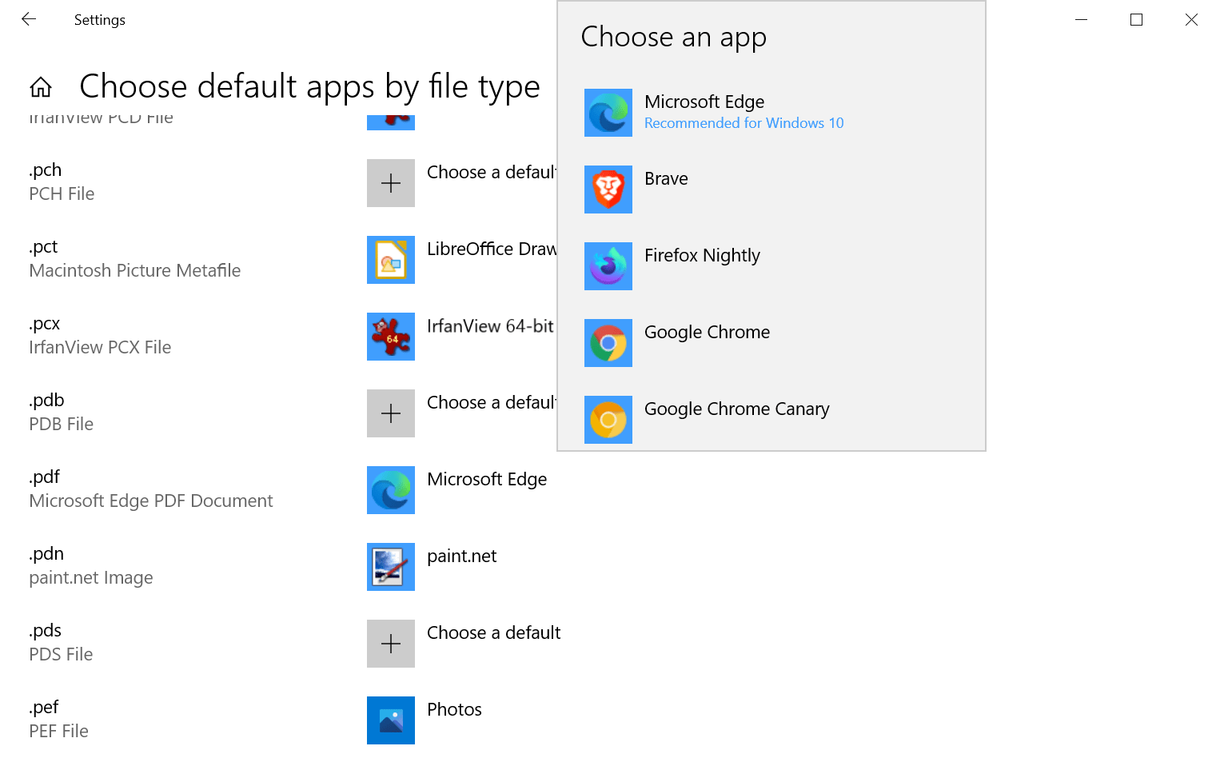Pick Firefox Nightly as the app
This screenshot has width=1220, height=758.
click(771, 266)
